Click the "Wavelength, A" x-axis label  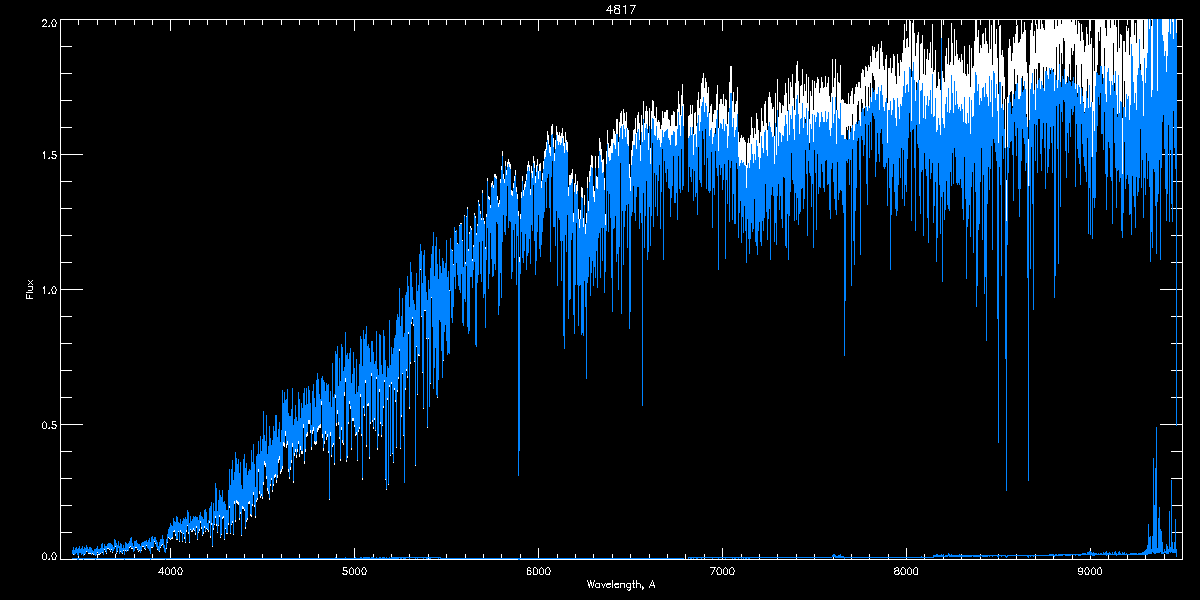(x=621, y=584)
